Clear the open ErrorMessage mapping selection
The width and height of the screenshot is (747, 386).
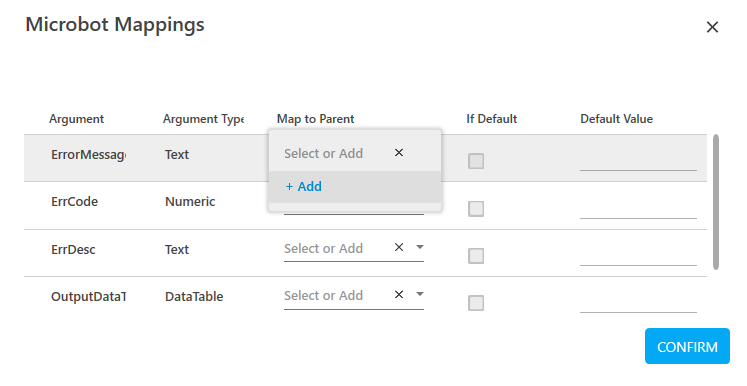399,152
